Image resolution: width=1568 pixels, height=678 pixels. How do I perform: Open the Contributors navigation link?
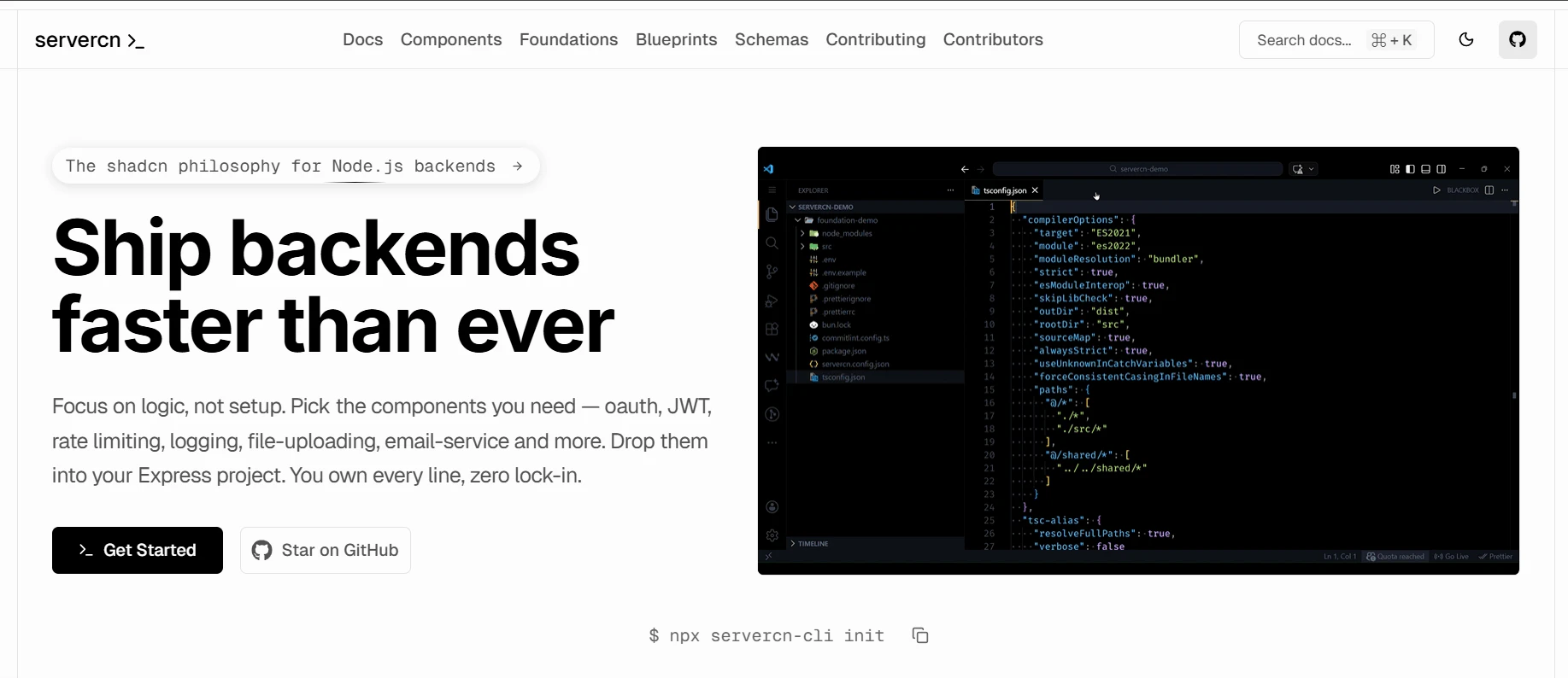[x=993, y=39]
